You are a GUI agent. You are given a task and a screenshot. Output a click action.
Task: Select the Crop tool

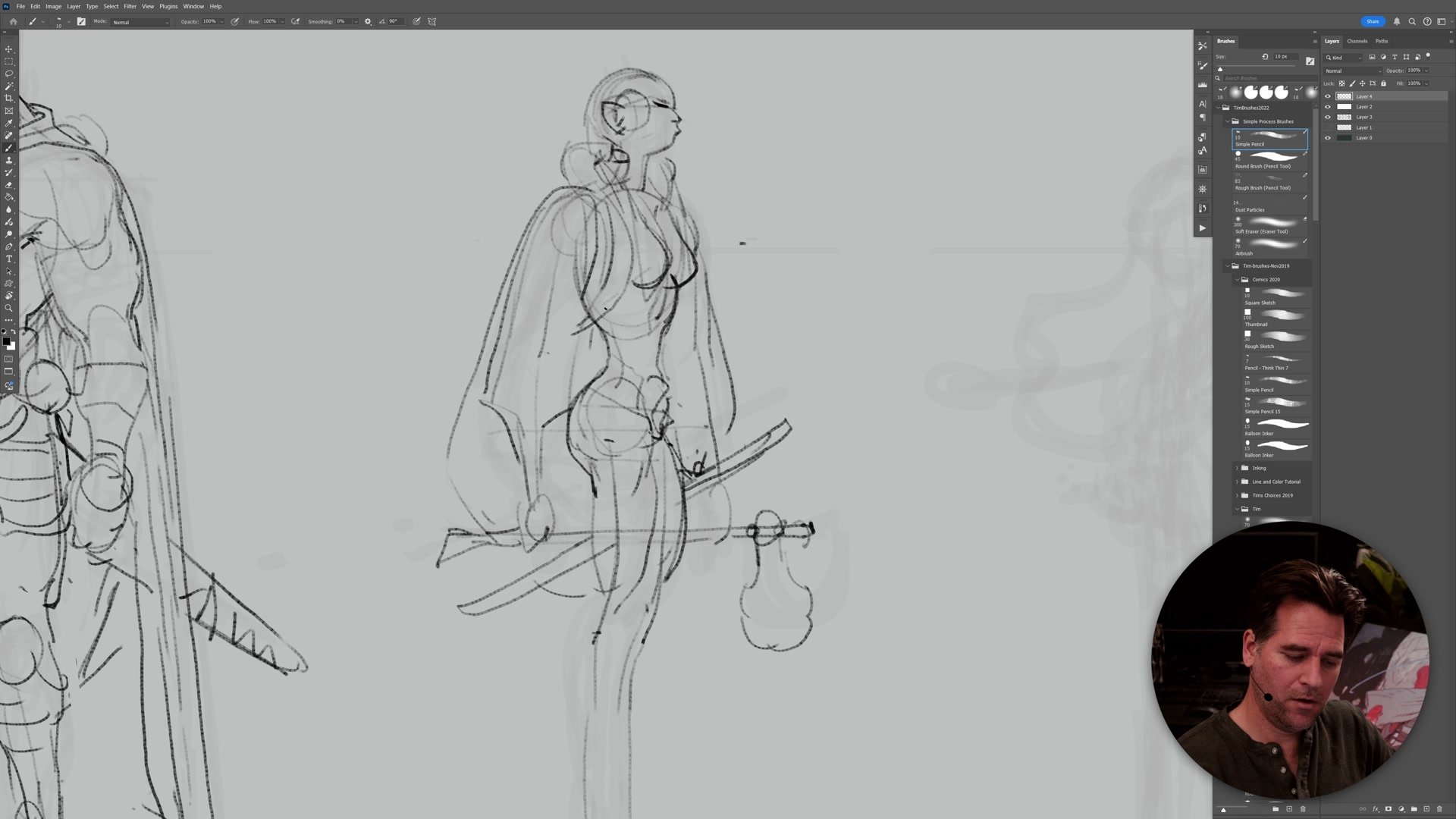(x=9, y=99)
